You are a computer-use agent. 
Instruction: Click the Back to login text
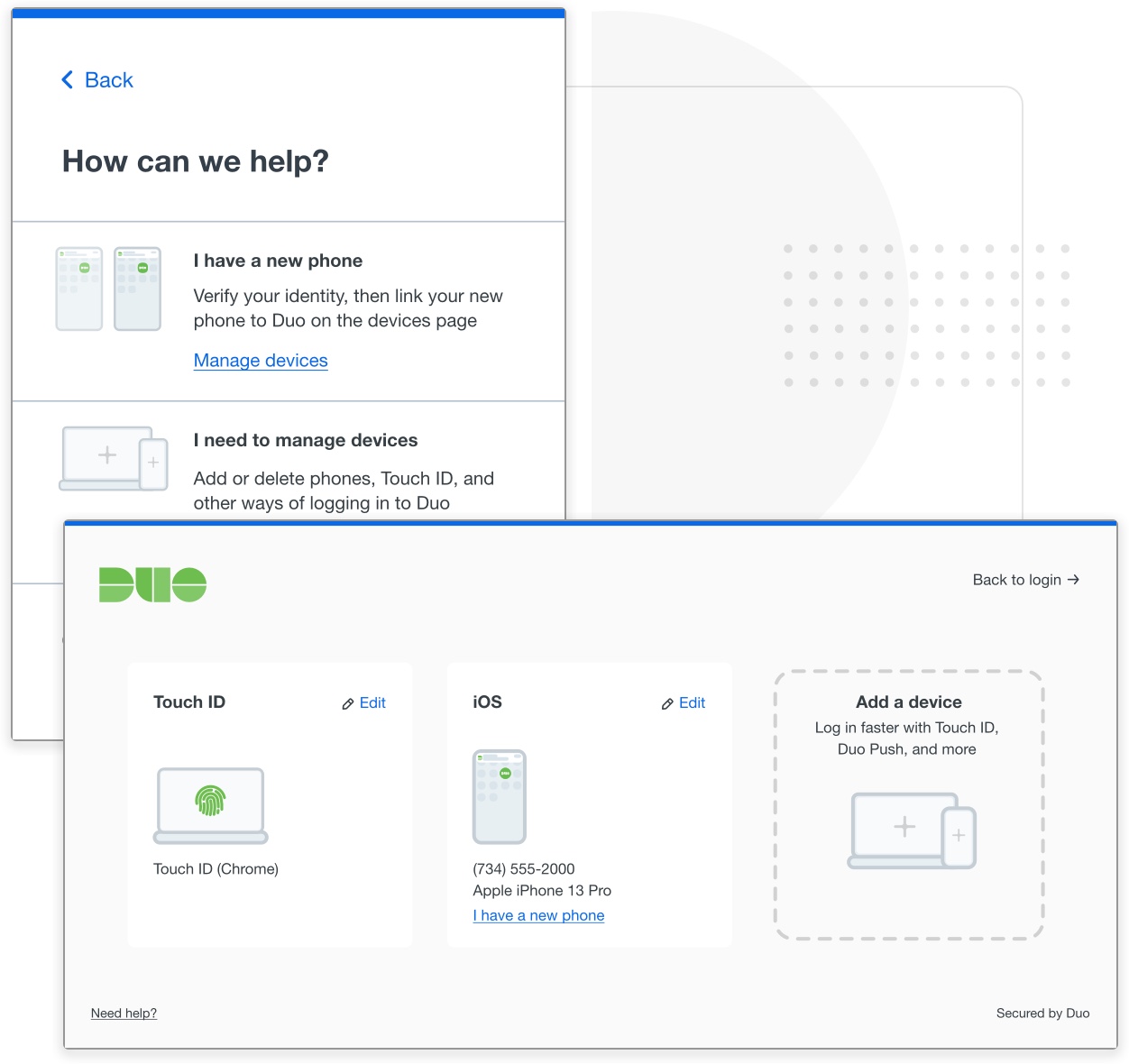pos(1016,580)
